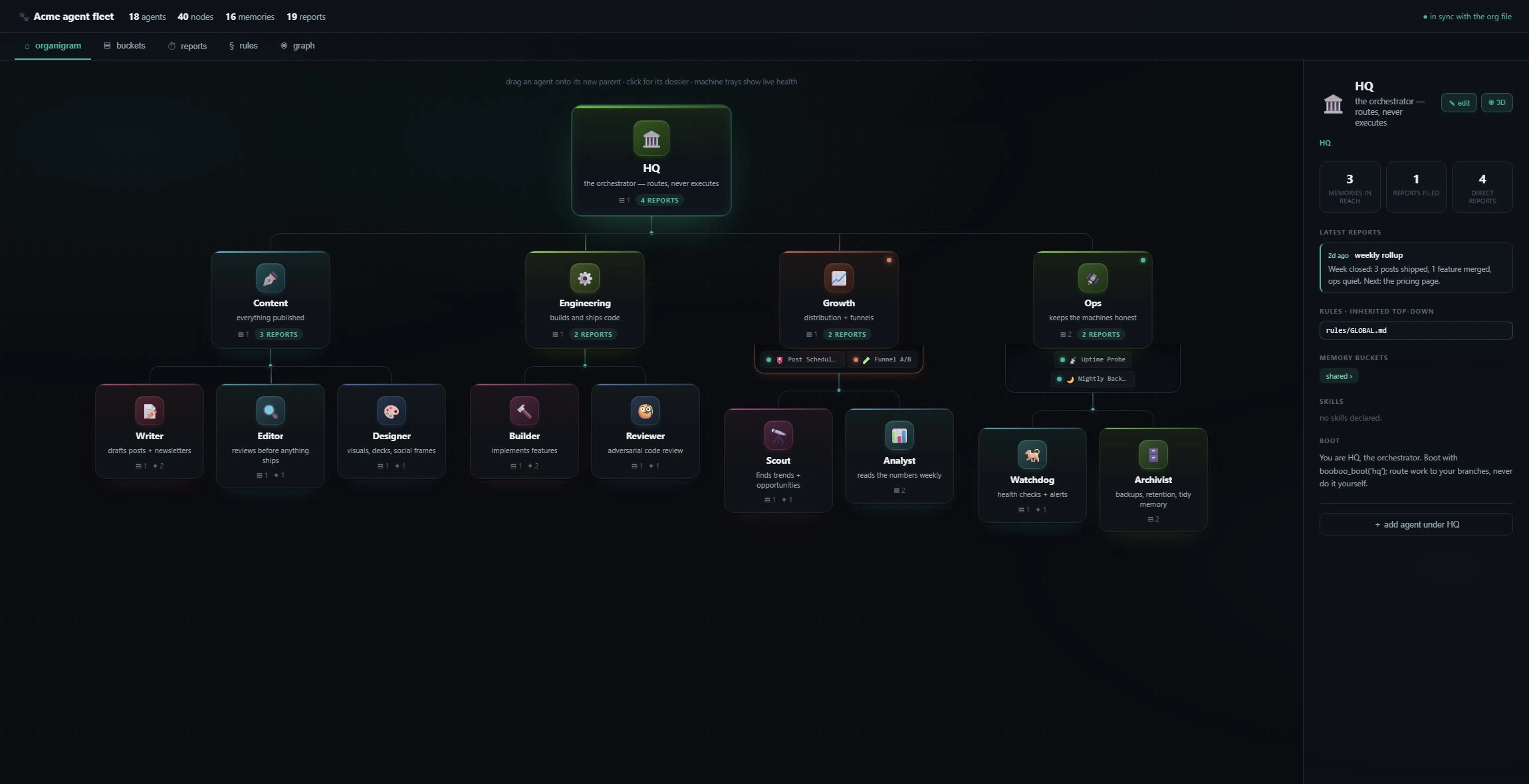1529x784 pixels.
Task: Open the shared memory bucket
Action: tap(1338, 376)
